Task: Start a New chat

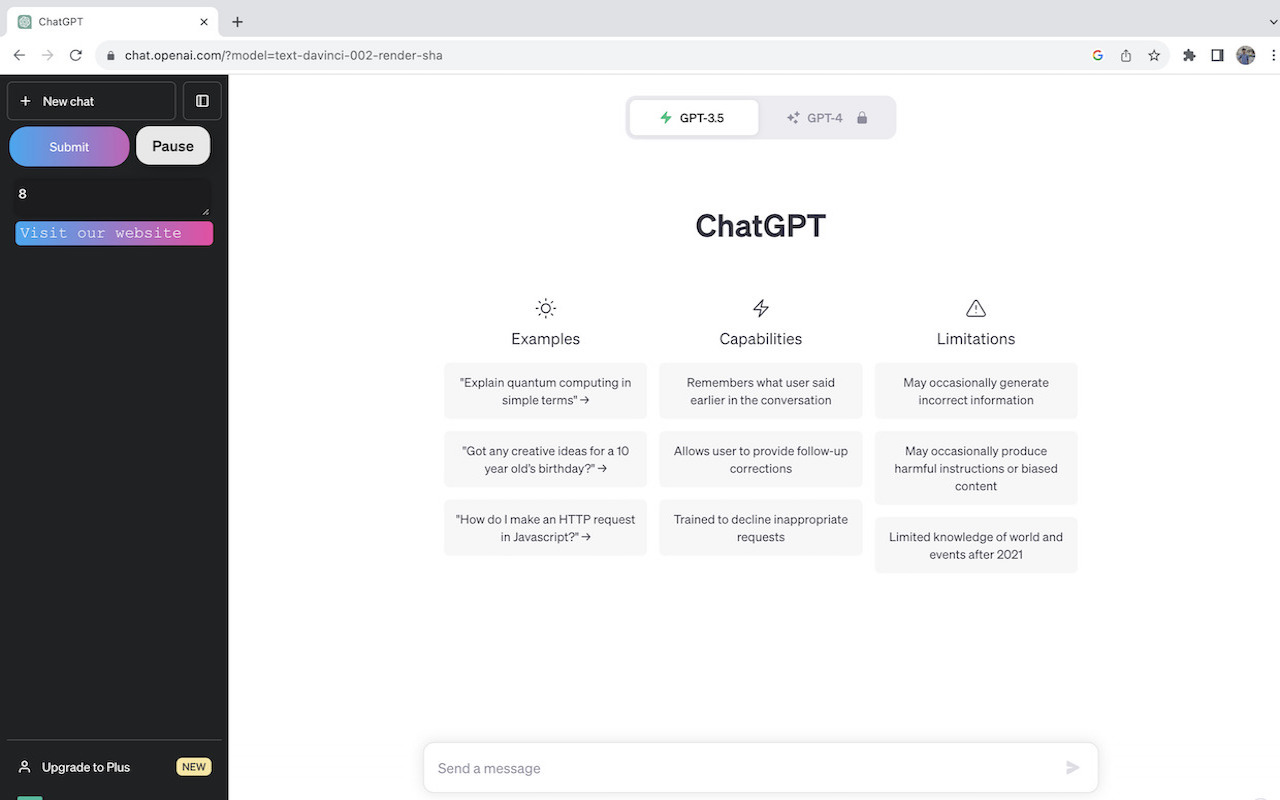Action: (90, 100)
